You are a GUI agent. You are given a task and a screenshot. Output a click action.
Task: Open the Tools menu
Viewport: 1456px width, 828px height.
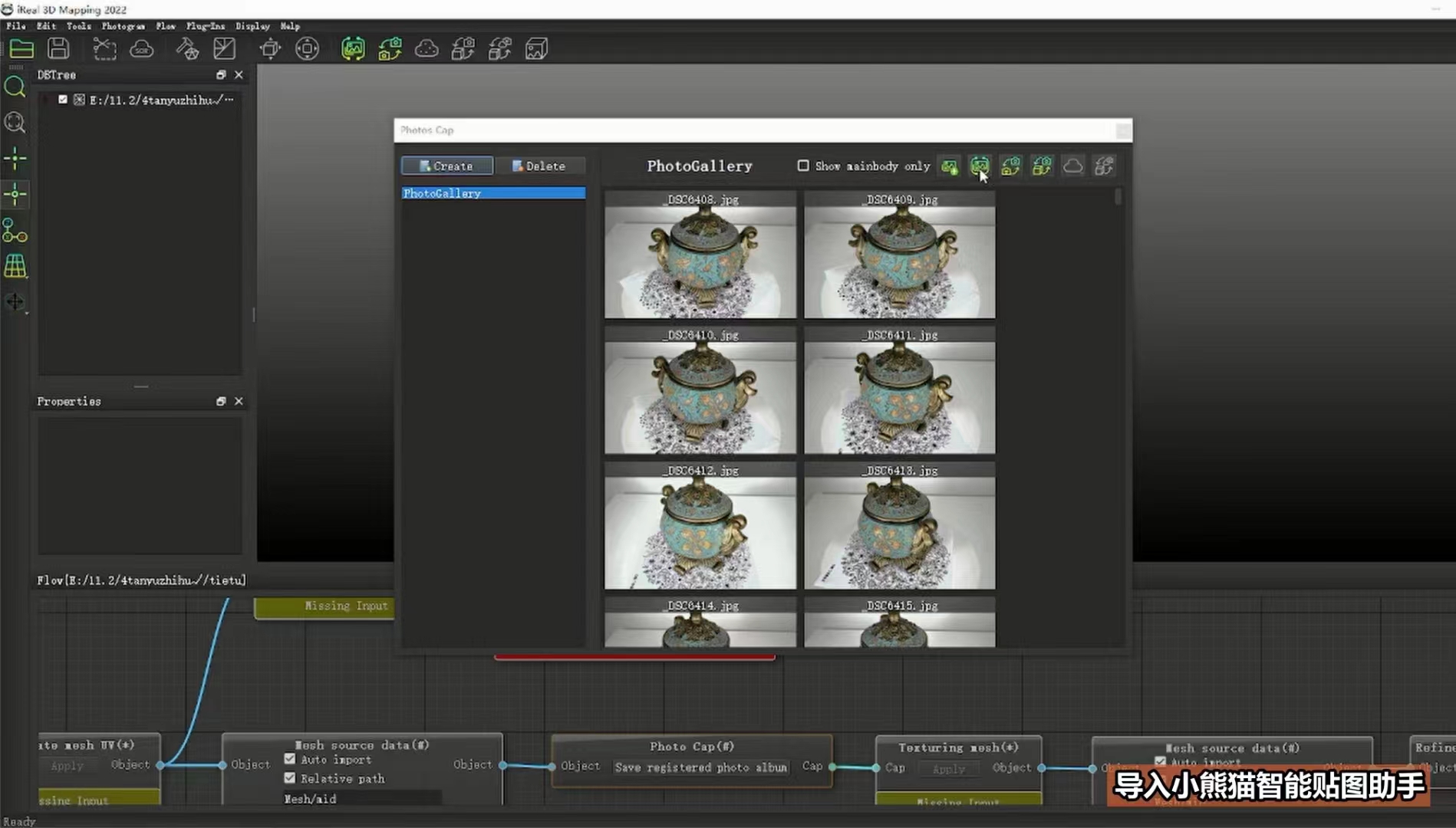78,26
